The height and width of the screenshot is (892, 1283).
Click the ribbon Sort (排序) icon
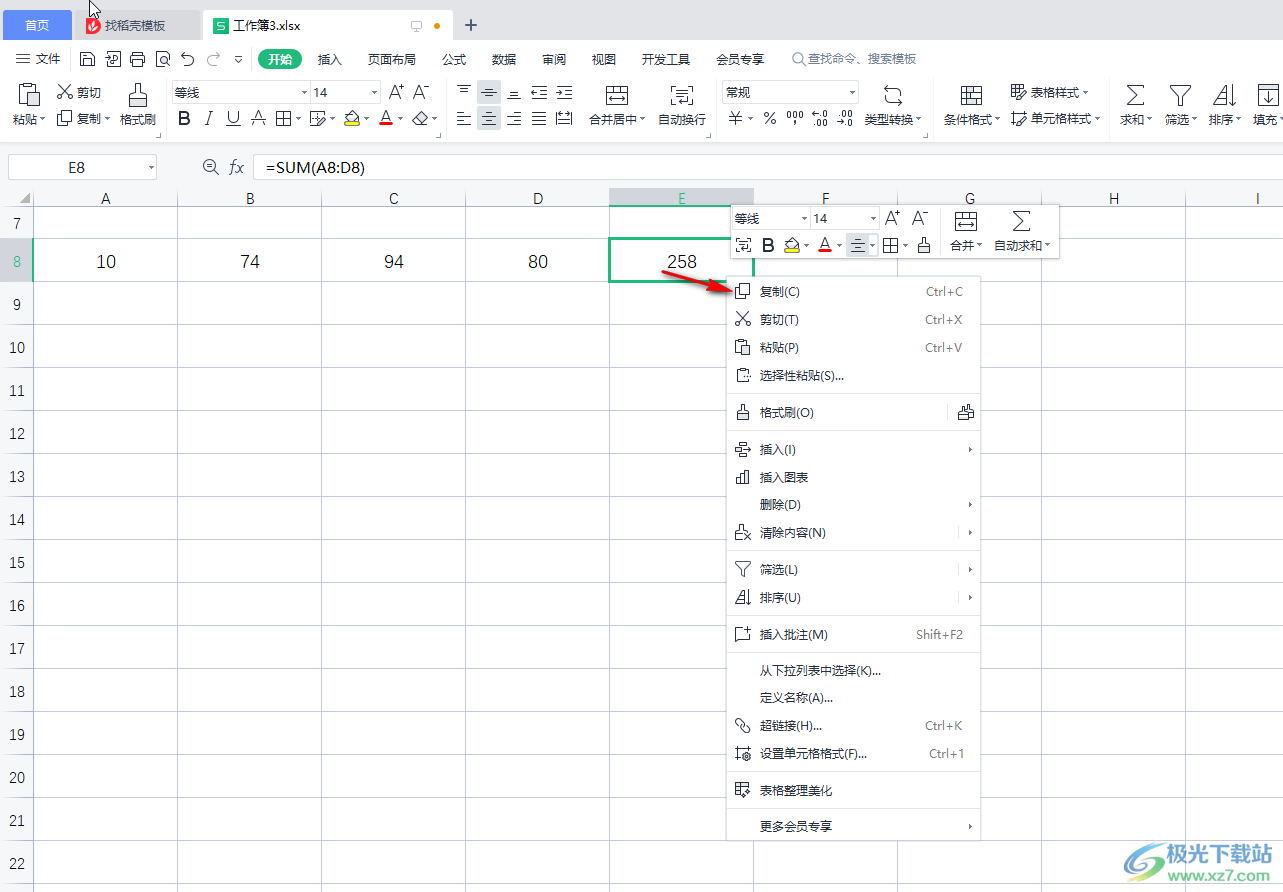click(1224, 95)
